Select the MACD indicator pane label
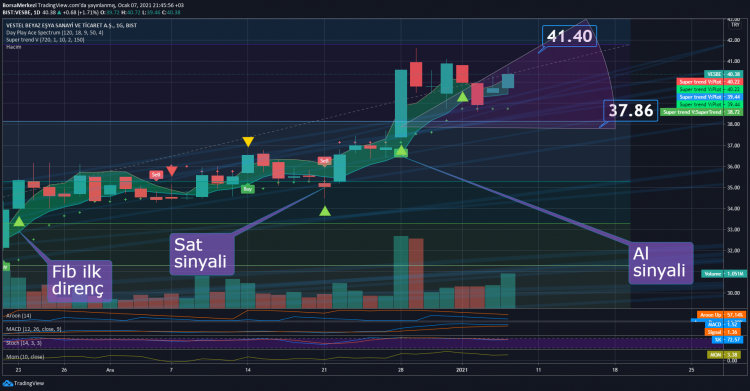Screen dimensions: 750x391 [33, 329]
